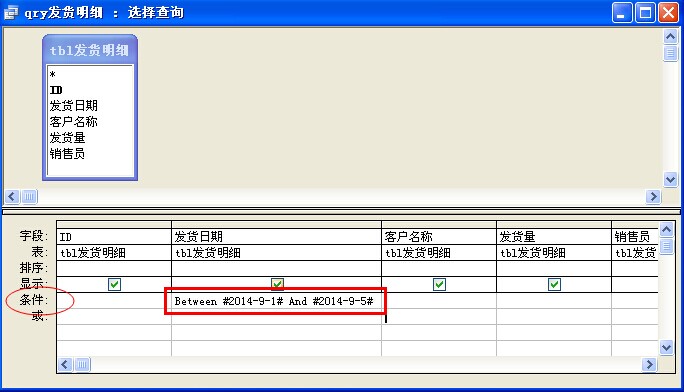Click the table cell under the 发货日期 column
The image size is (684, 392).
tap(277, 253)
